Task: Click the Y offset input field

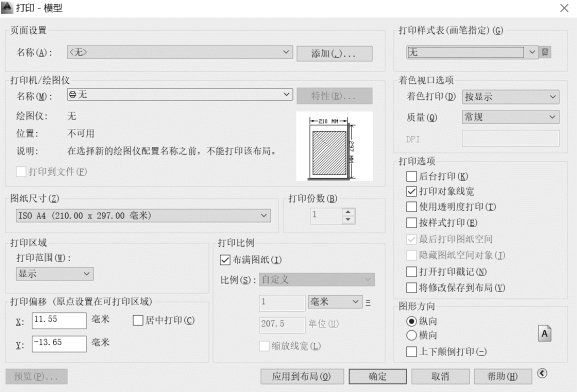Action: pyautogui.click(x=59, y=344)
